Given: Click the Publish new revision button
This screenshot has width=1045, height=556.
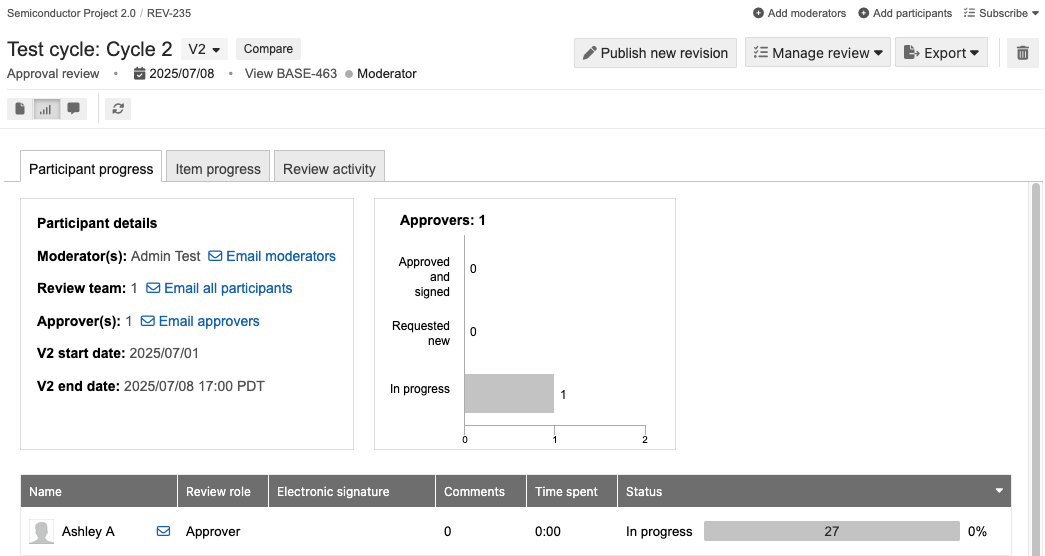Looking at the screenshot, I should point(655,53).
